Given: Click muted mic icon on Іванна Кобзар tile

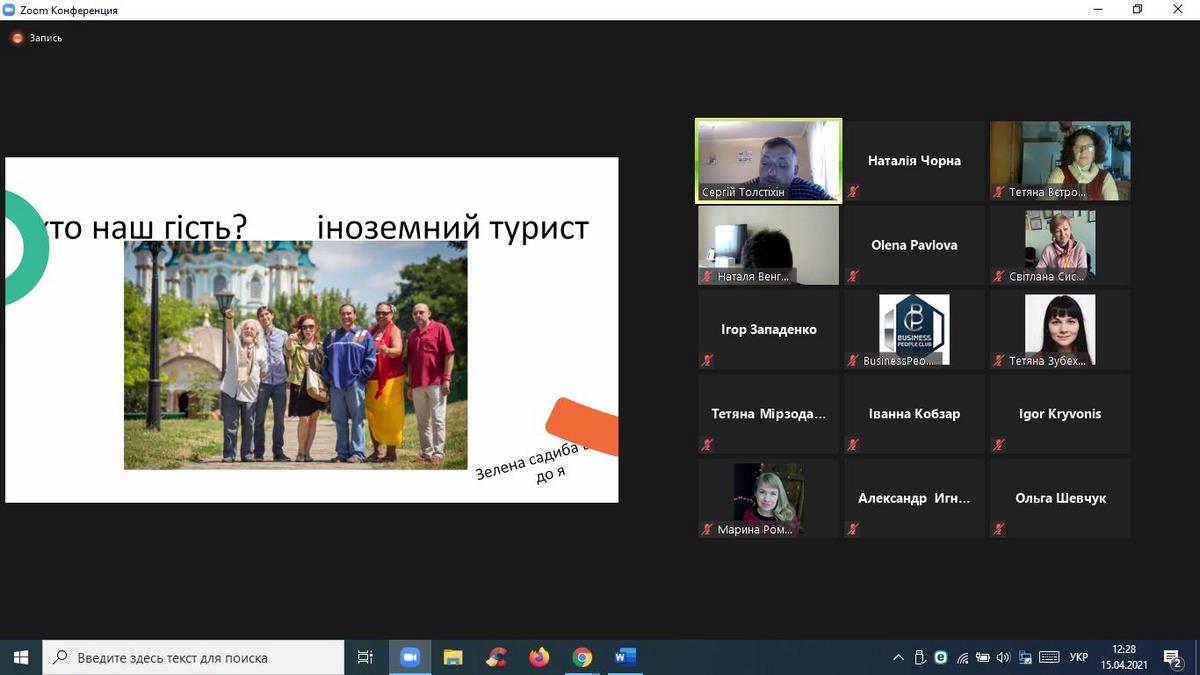Looking at the screenshot, I should click(853, 445).
